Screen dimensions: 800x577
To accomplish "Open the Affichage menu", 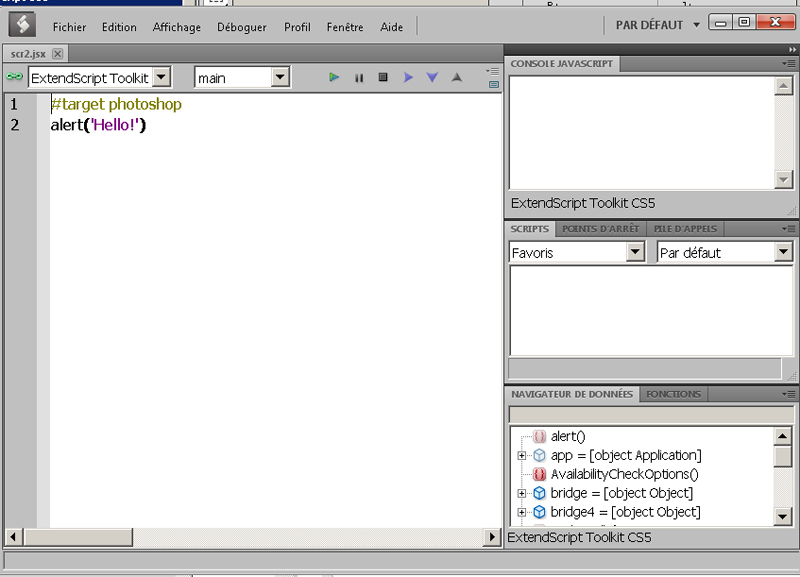I will [177, 27].
